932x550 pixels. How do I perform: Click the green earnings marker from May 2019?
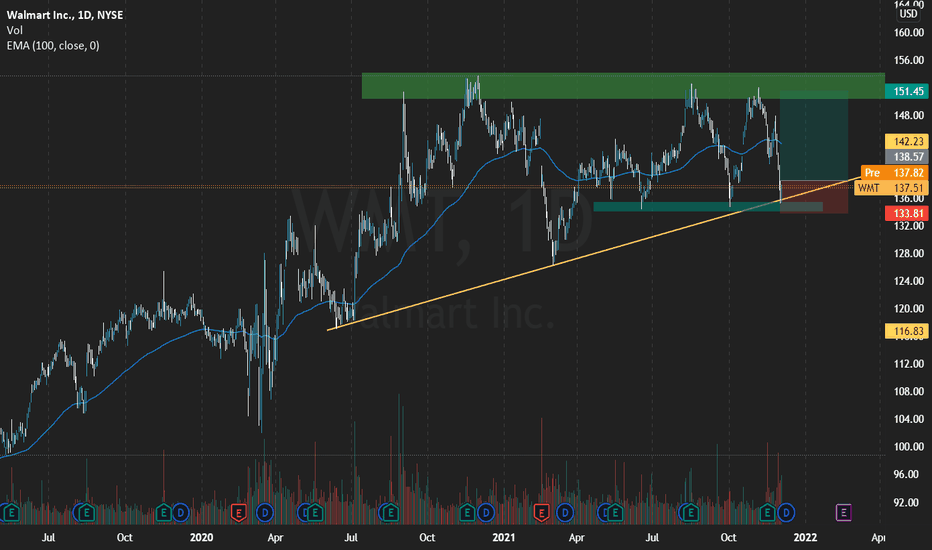click(11, 512)
